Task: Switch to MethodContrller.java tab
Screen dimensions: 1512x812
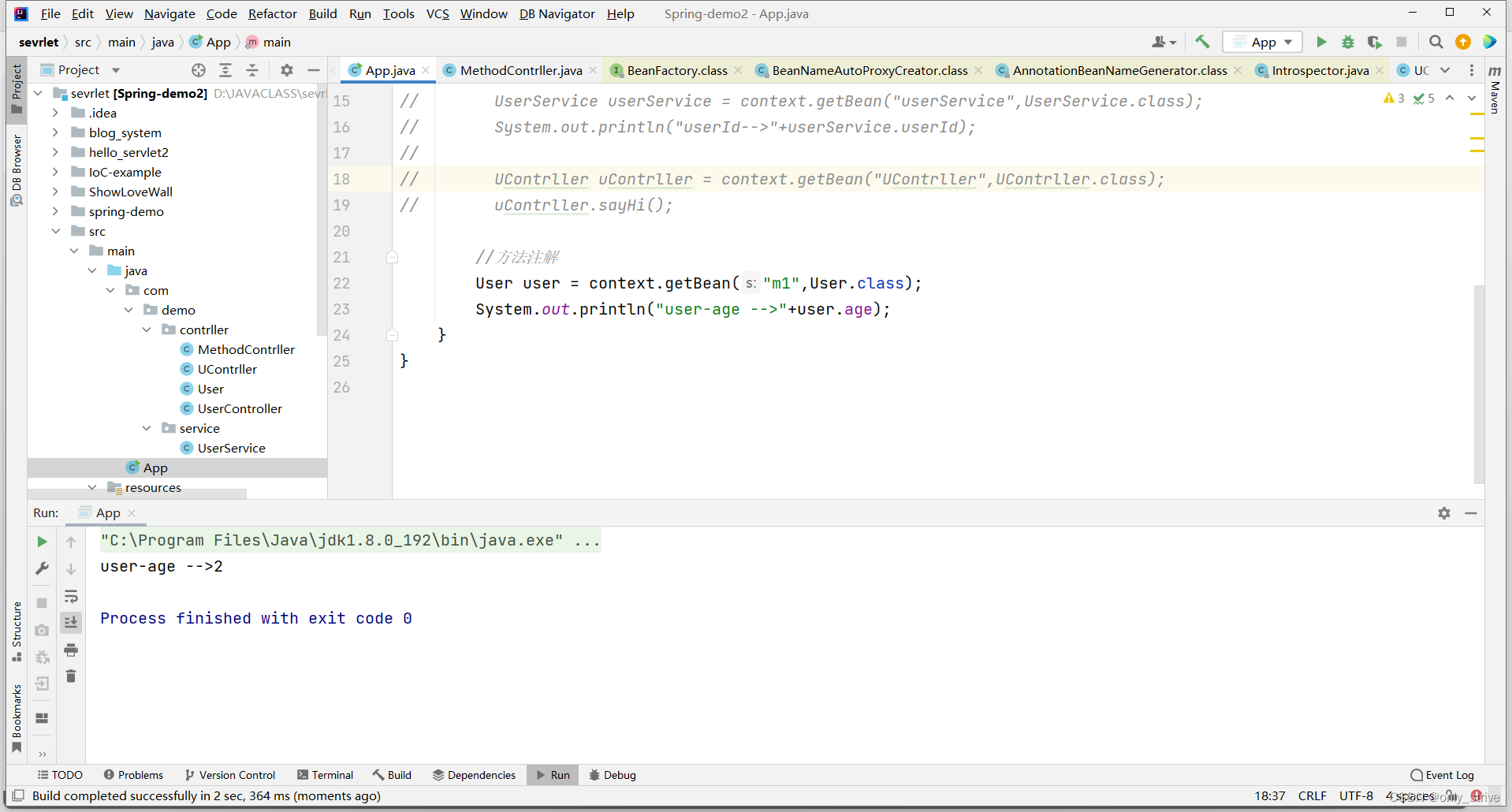Action: click(x=521, y=70)
